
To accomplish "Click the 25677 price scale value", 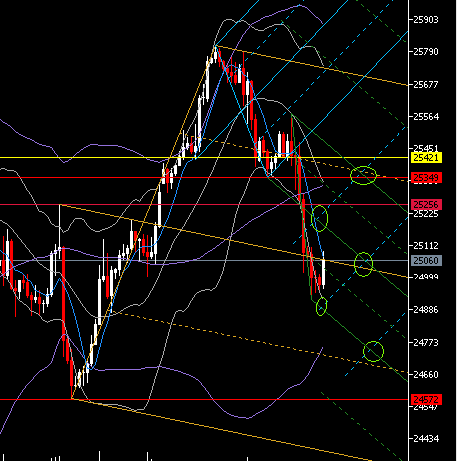I will coord(426,84).
